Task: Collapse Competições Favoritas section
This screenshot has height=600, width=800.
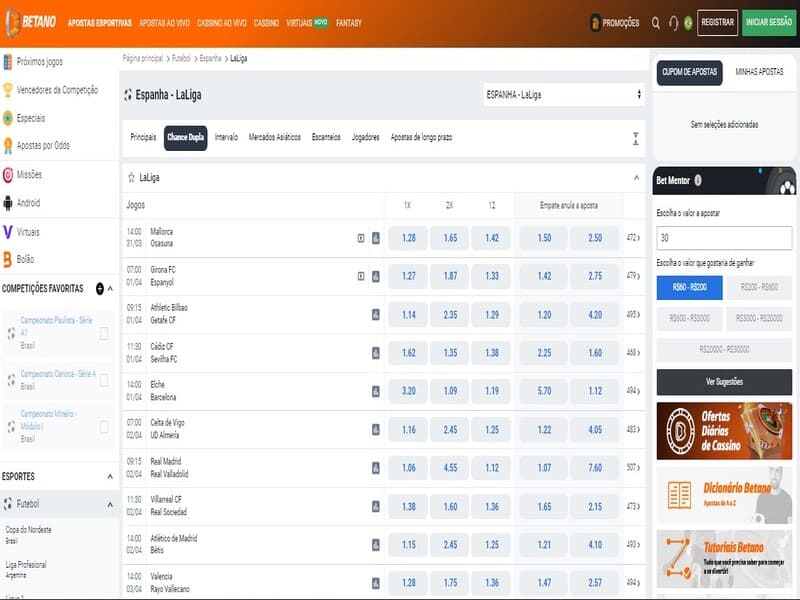Action: click(x=111, y=289)
